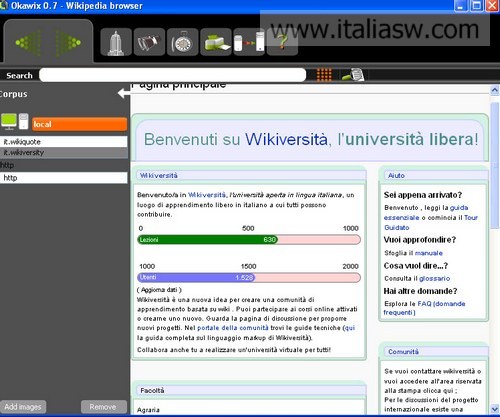
Task: Select it.wikiversity corpus
Action: [x=63, y=153]
